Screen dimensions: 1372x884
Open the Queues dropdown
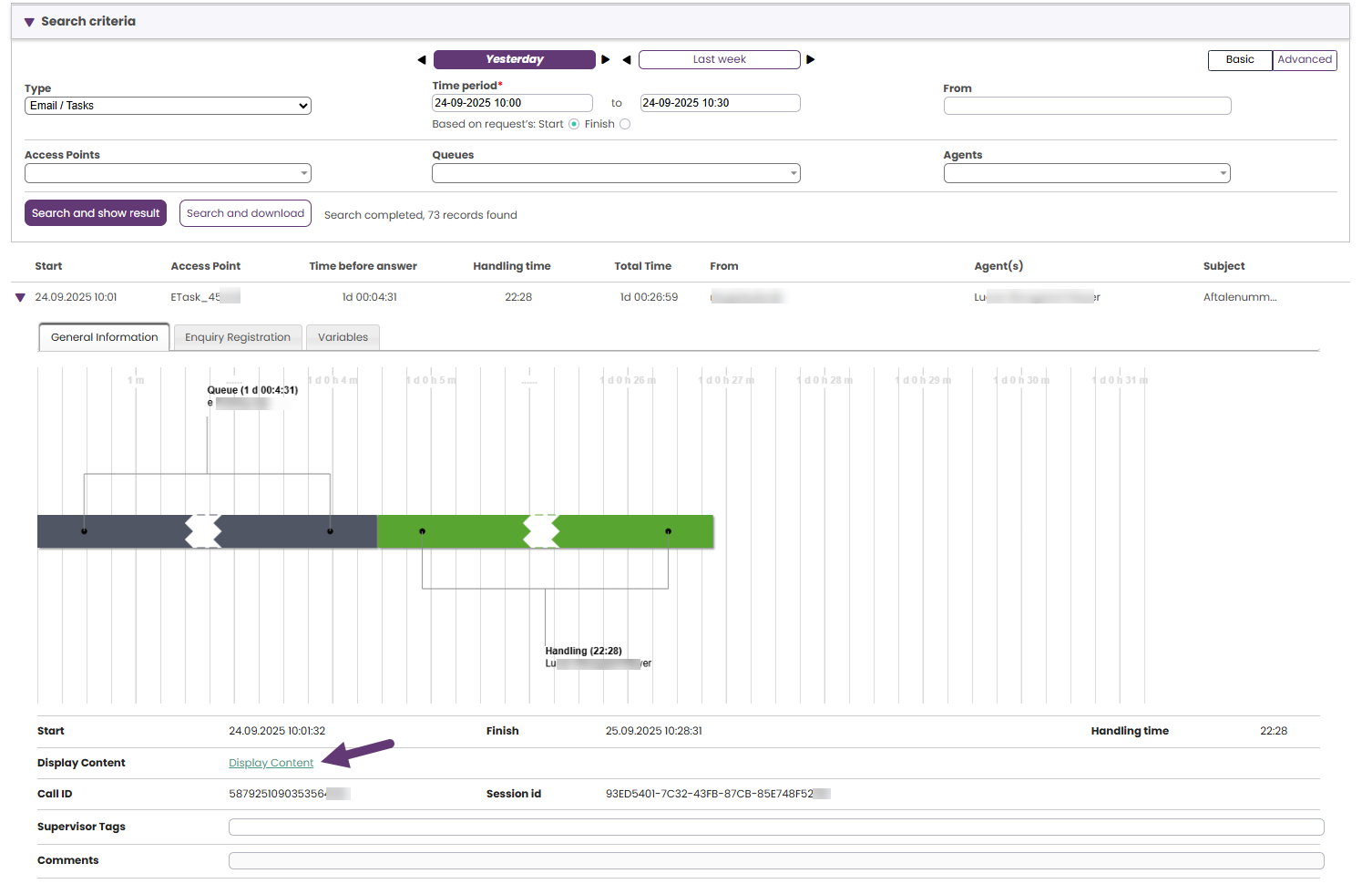616,173
